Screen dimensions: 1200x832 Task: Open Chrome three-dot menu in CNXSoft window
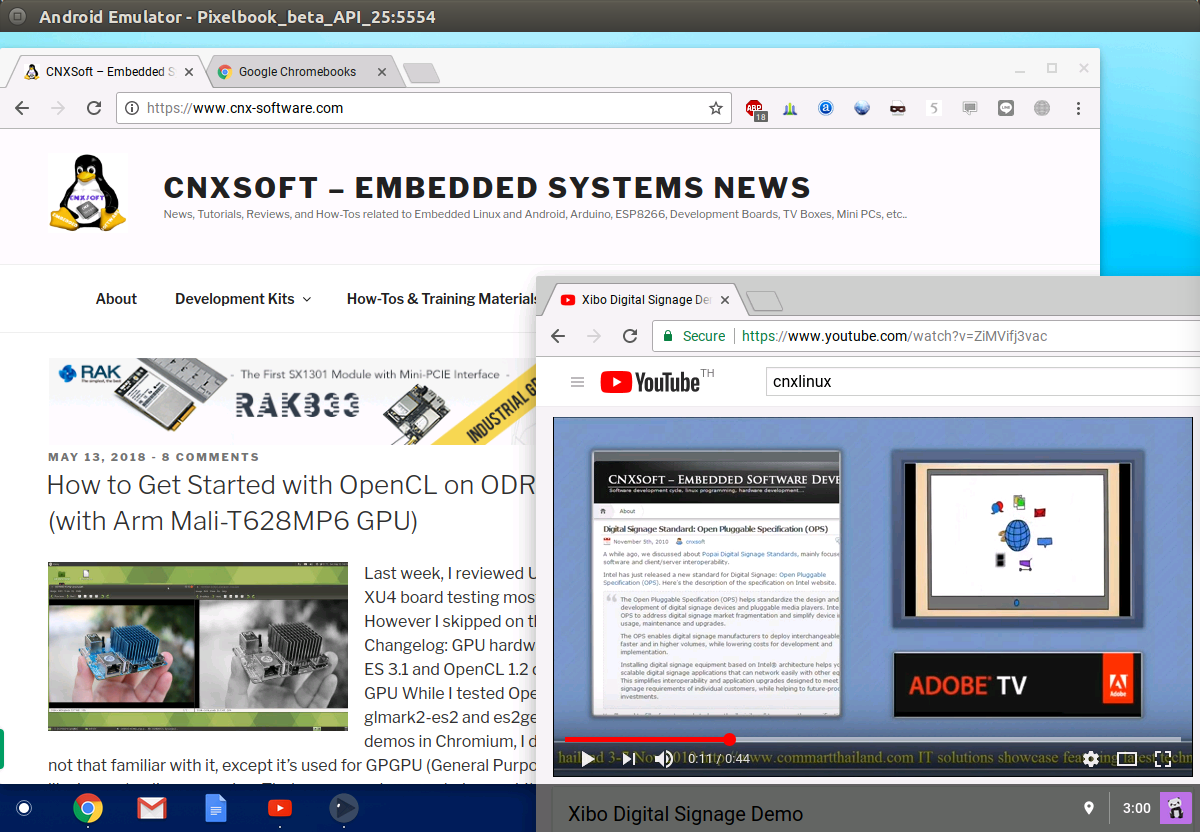[x=1078, y=108]
